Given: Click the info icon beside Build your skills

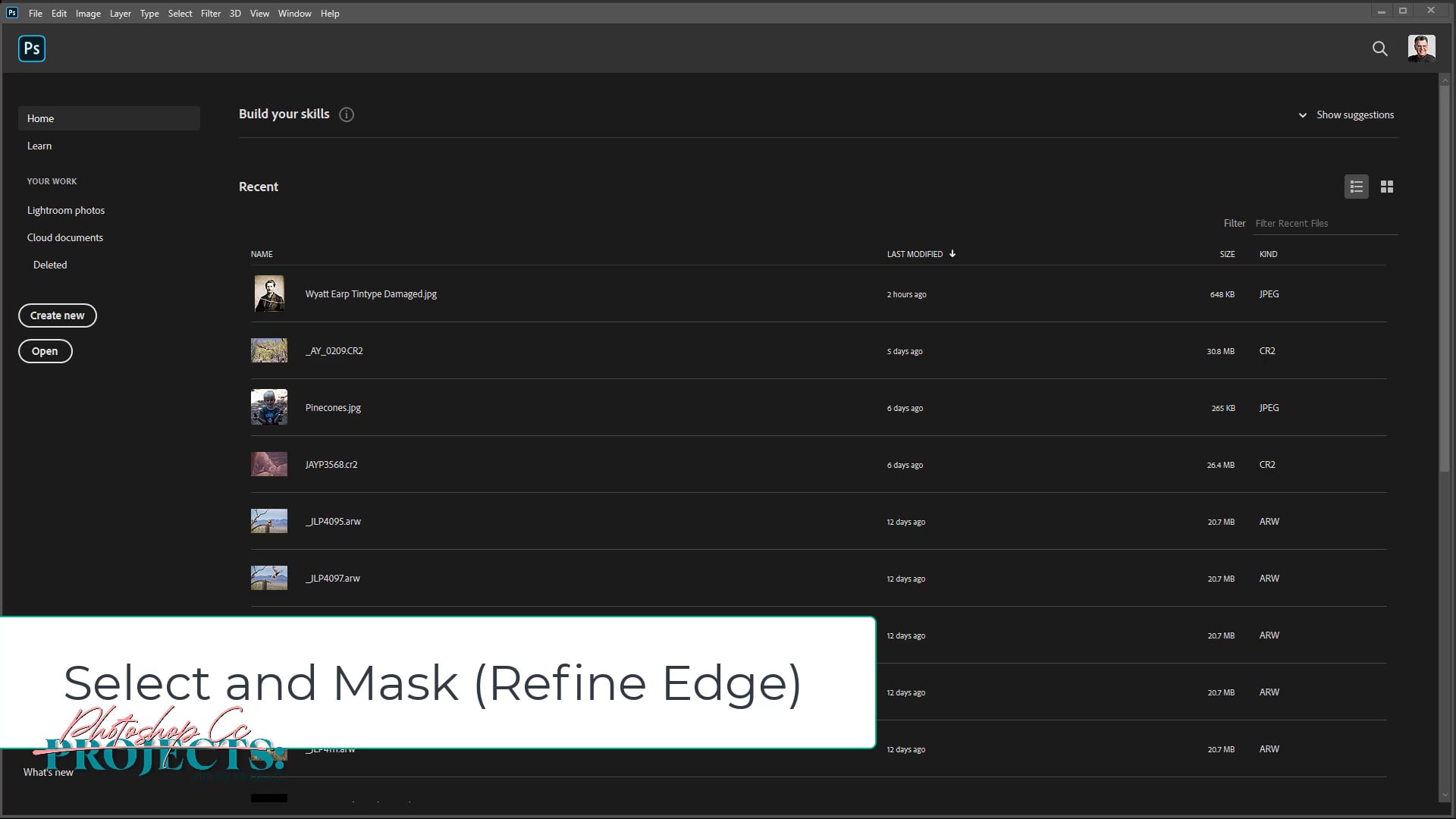Looking at the screenshot, I should [347, 114].
